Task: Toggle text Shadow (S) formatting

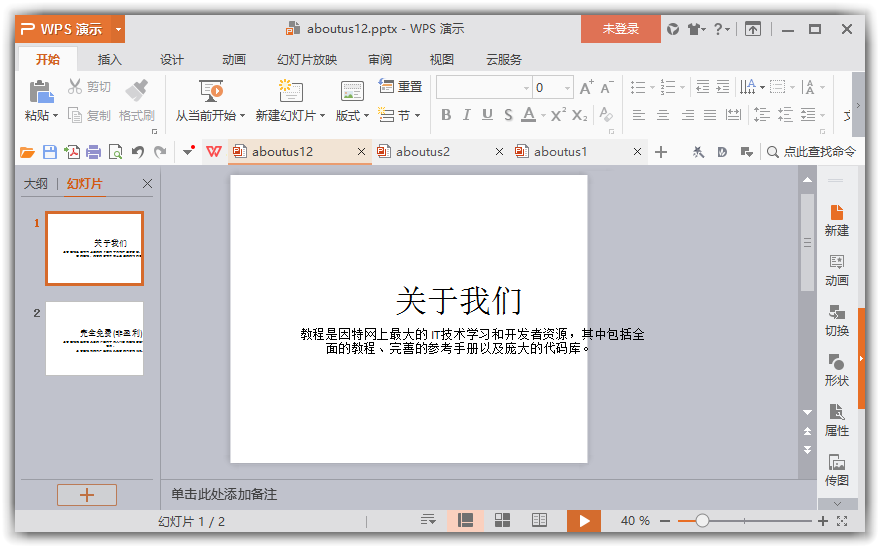Action: pyautogui.click(x=508, y=114)
